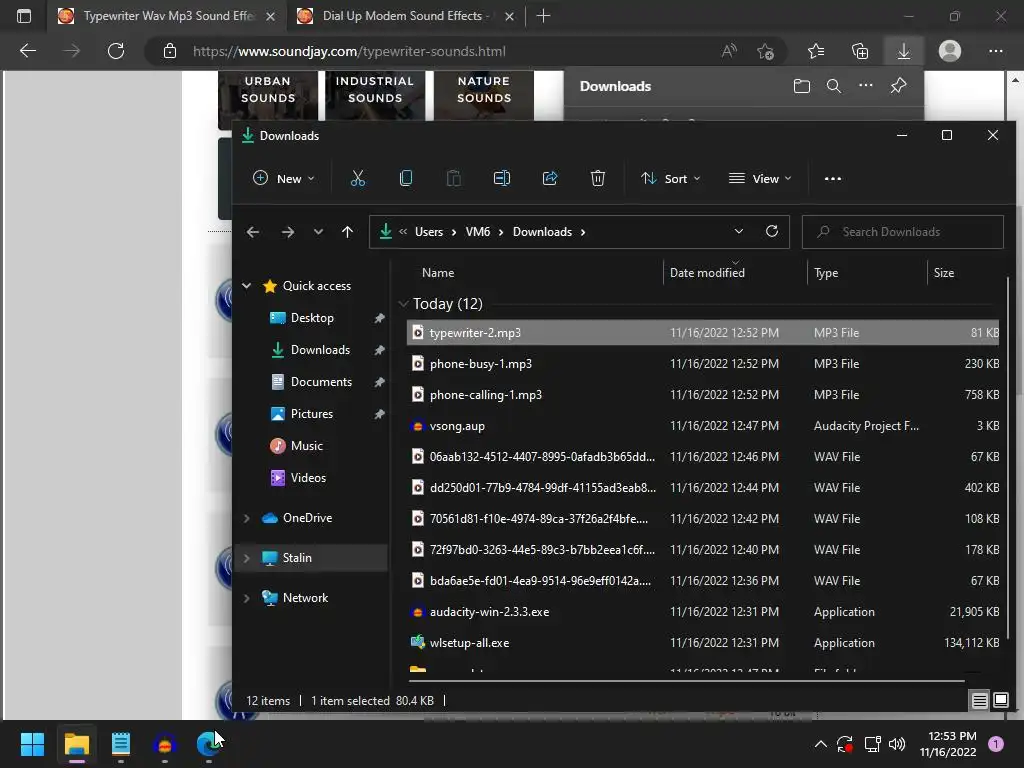Pin the Edge Downloads panel
Viewport: 1024px width, 768px height.
point(899,86)
